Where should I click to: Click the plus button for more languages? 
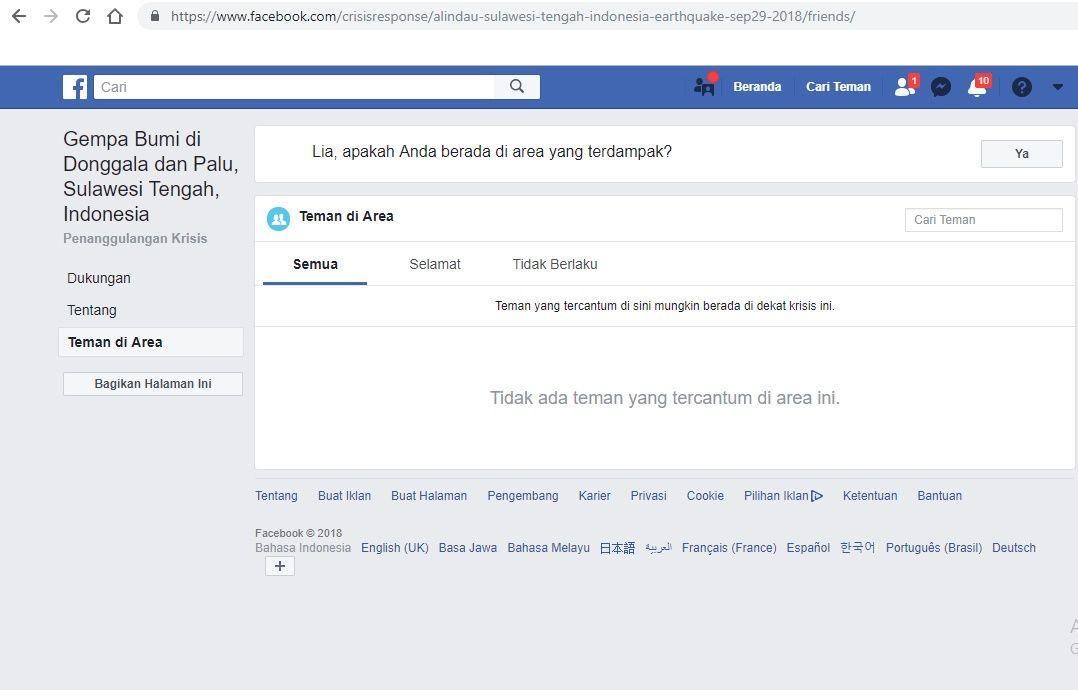click(x=280, y=566)
